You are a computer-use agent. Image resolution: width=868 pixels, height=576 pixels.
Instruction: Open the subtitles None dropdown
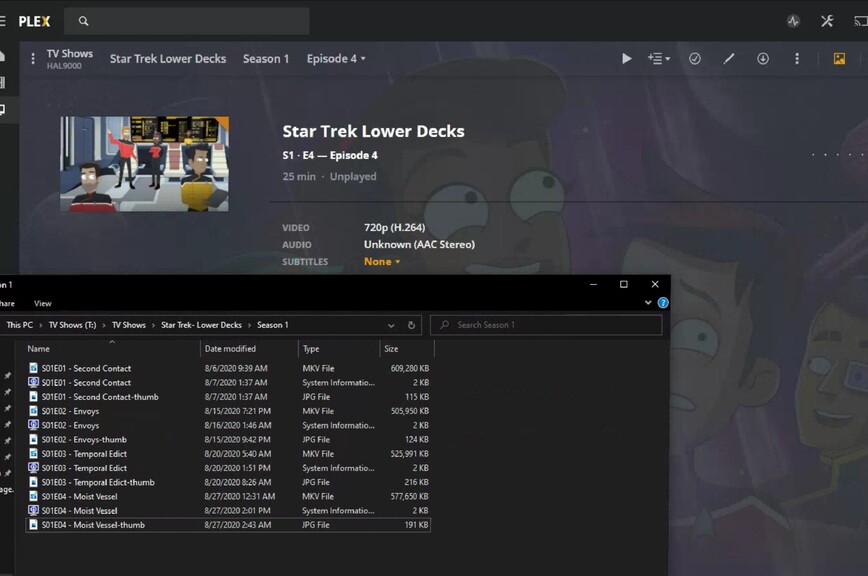click(382, 262)
